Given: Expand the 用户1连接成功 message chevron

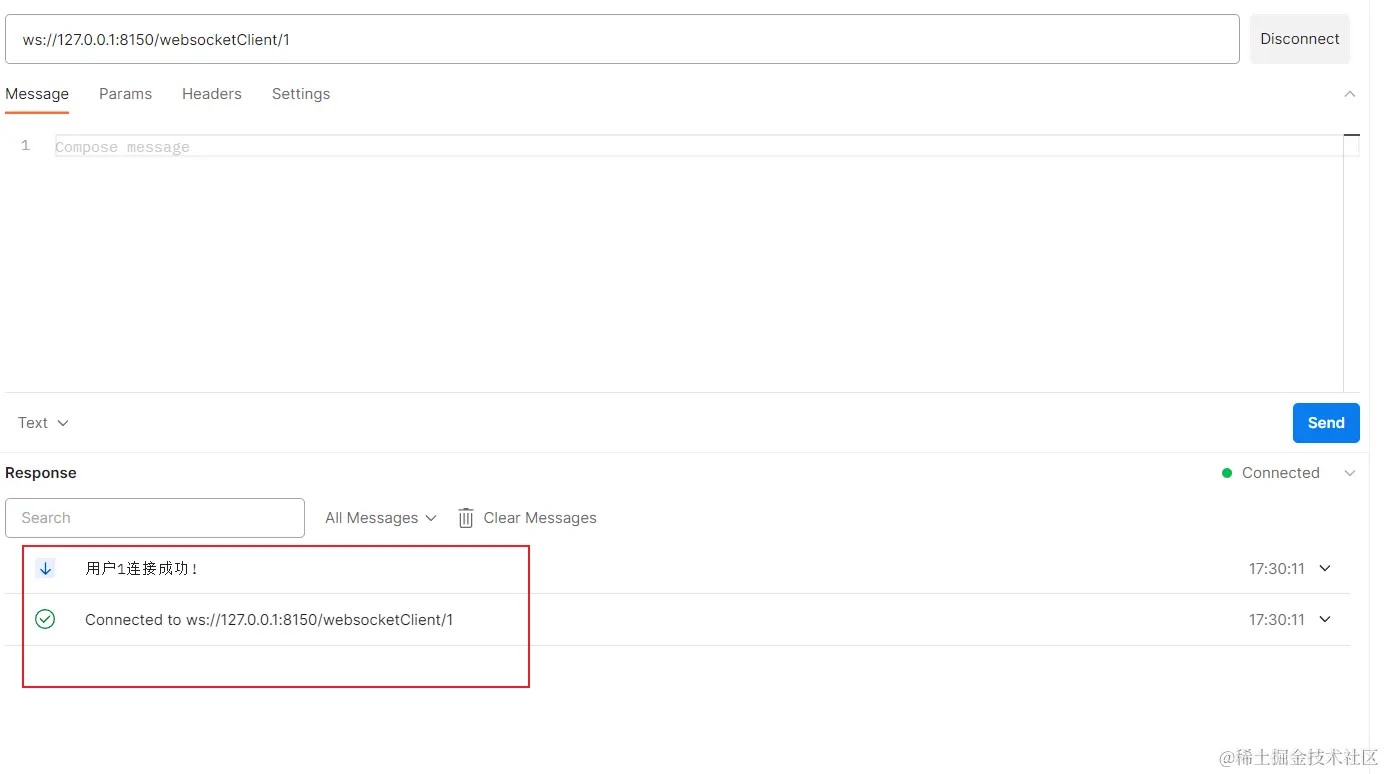Looking at the screenshot, I should (1325, 568).
